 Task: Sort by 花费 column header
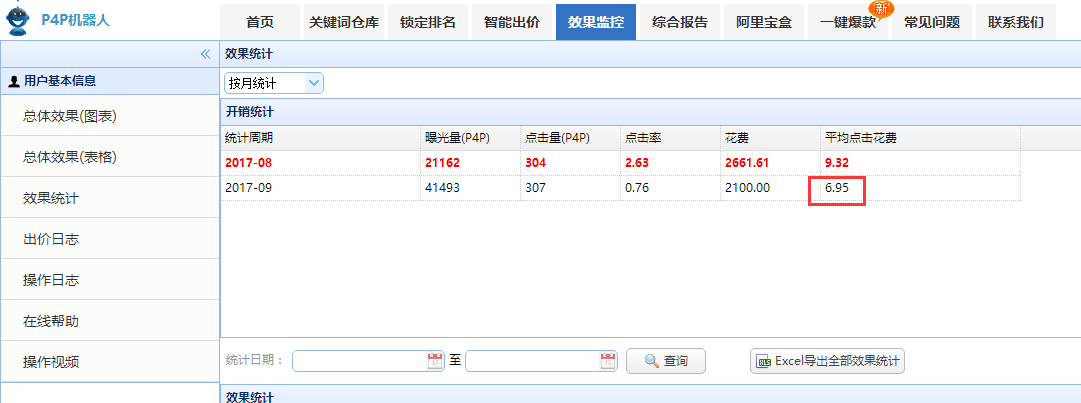click(x=770, y=138)
